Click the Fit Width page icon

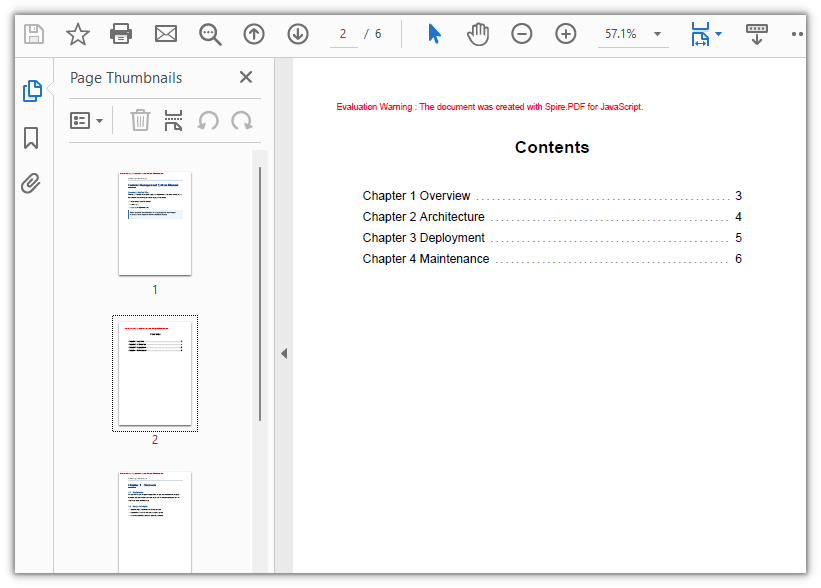click(700, 34)
